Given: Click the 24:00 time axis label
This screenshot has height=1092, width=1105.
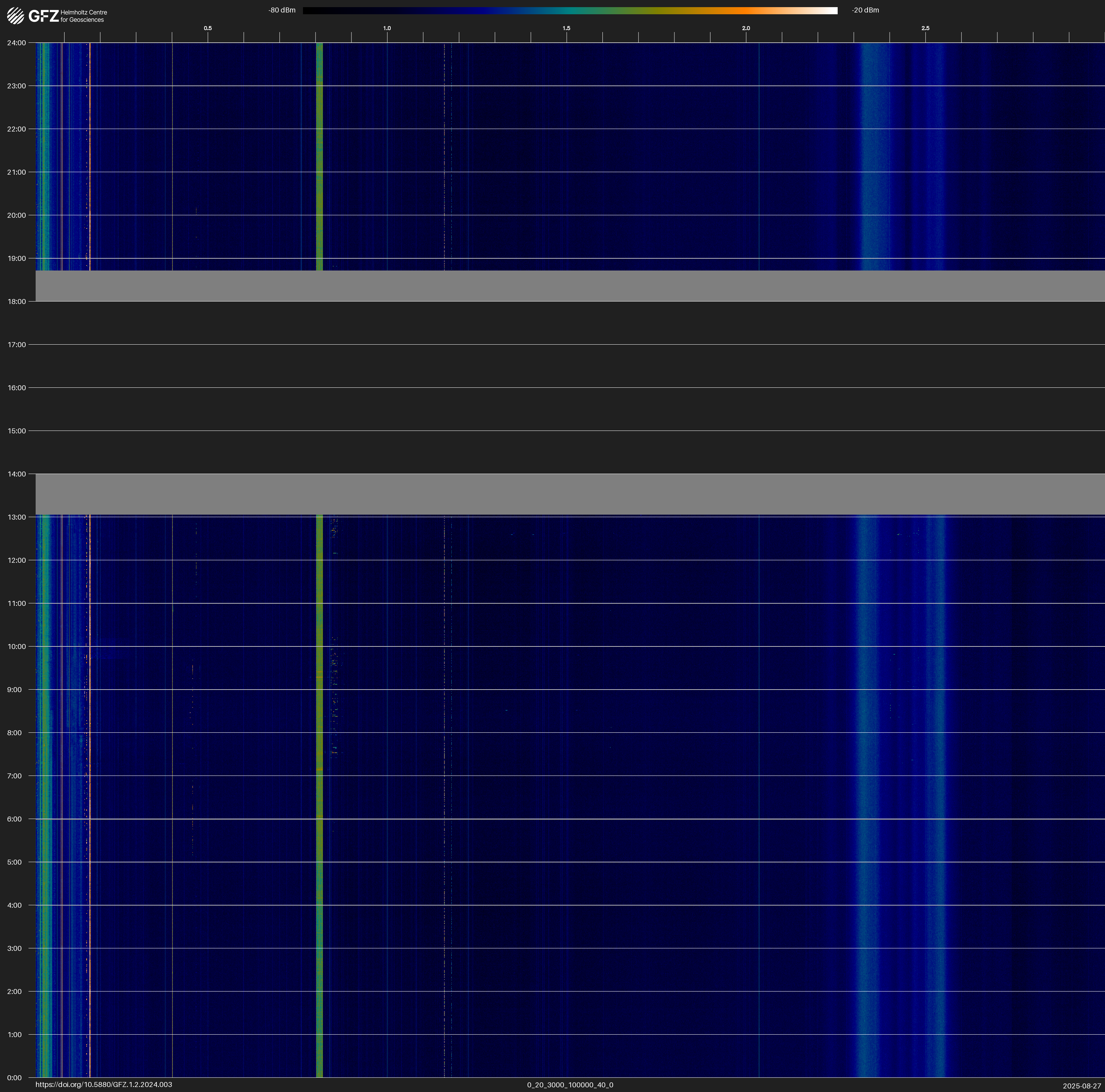Looking at the screenshot, I should point(17,43).
